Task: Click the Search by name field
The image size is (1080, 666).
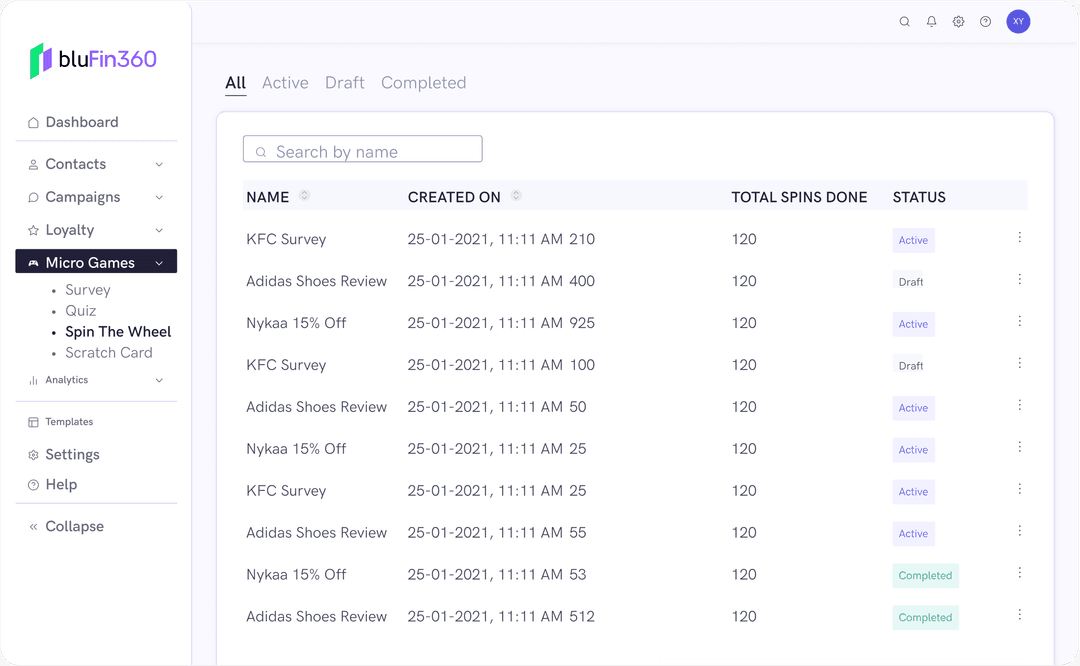Action: [363, 151]
